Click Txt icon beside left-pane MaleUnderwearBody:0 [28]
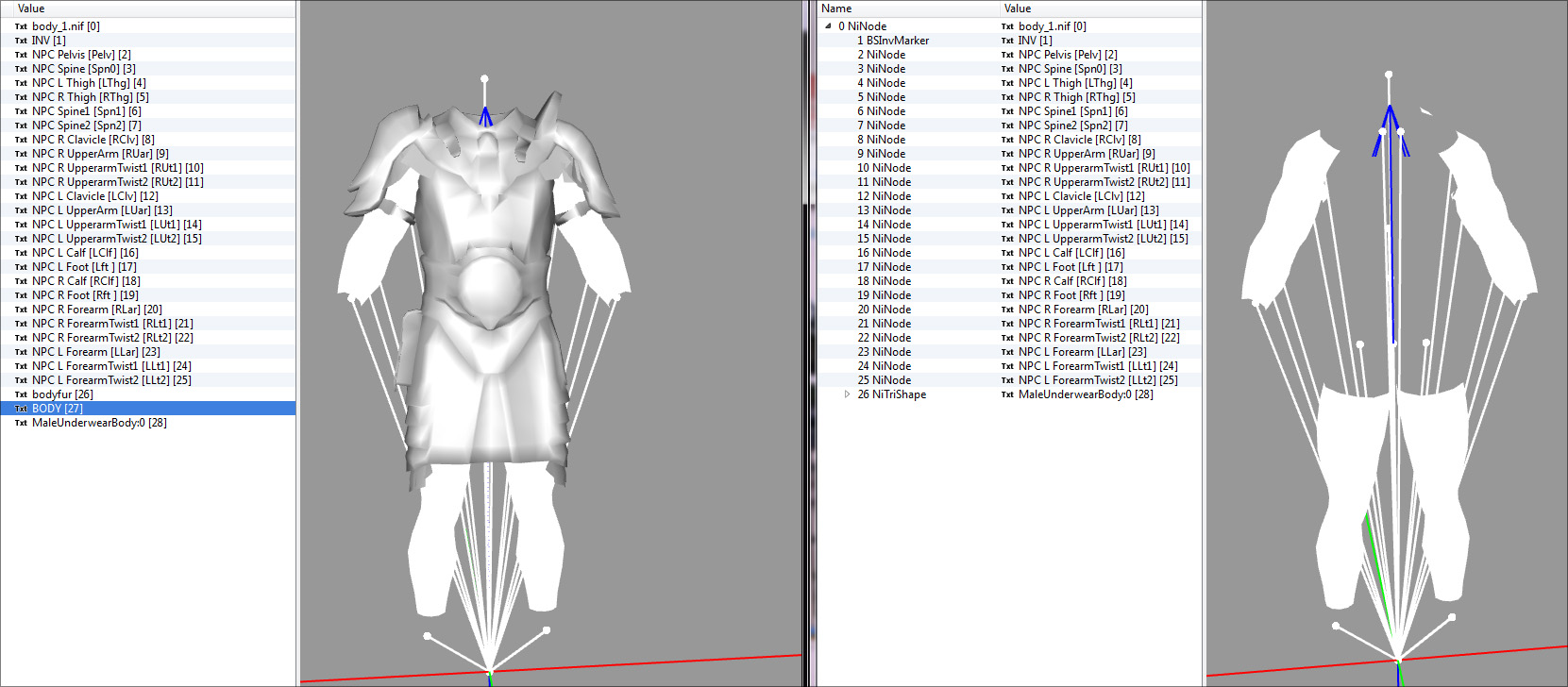Screen dimensions: 1568x687 pyautogui.click(x=21, y=423)
